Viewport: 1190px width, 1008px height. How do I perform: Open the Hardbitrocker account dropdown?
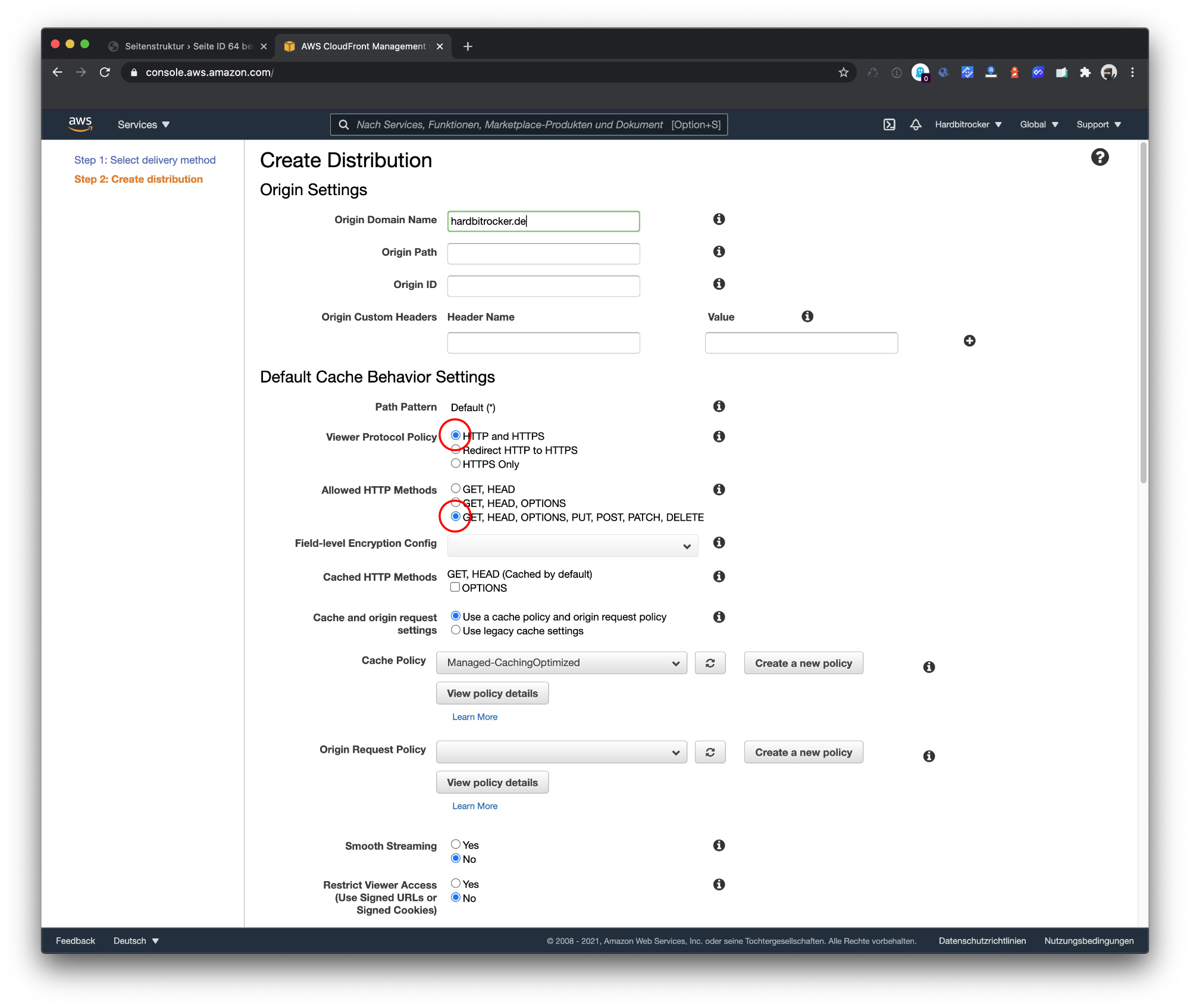coord(968,124)
